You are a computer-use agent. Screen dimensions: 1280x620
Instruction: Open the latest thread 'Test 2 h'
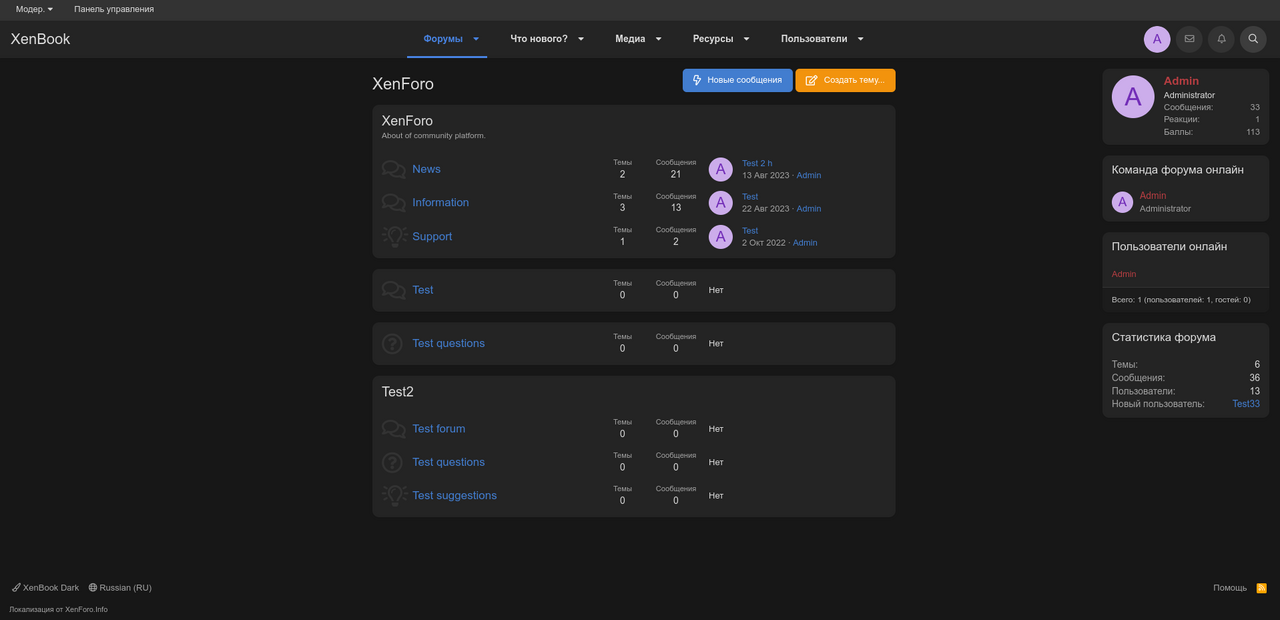tap(757, 163)
